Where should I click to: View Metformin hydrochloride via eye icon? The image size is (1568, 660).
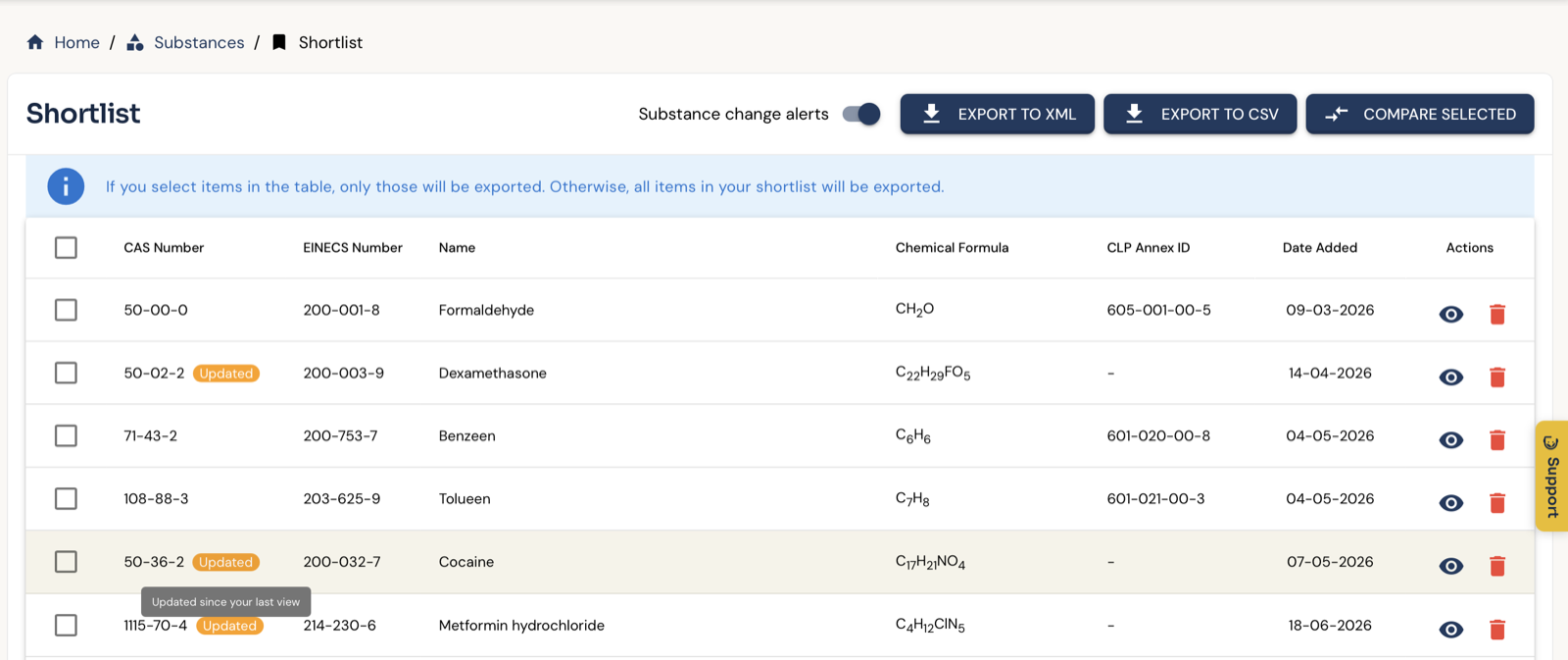(x=1451, y=630)
